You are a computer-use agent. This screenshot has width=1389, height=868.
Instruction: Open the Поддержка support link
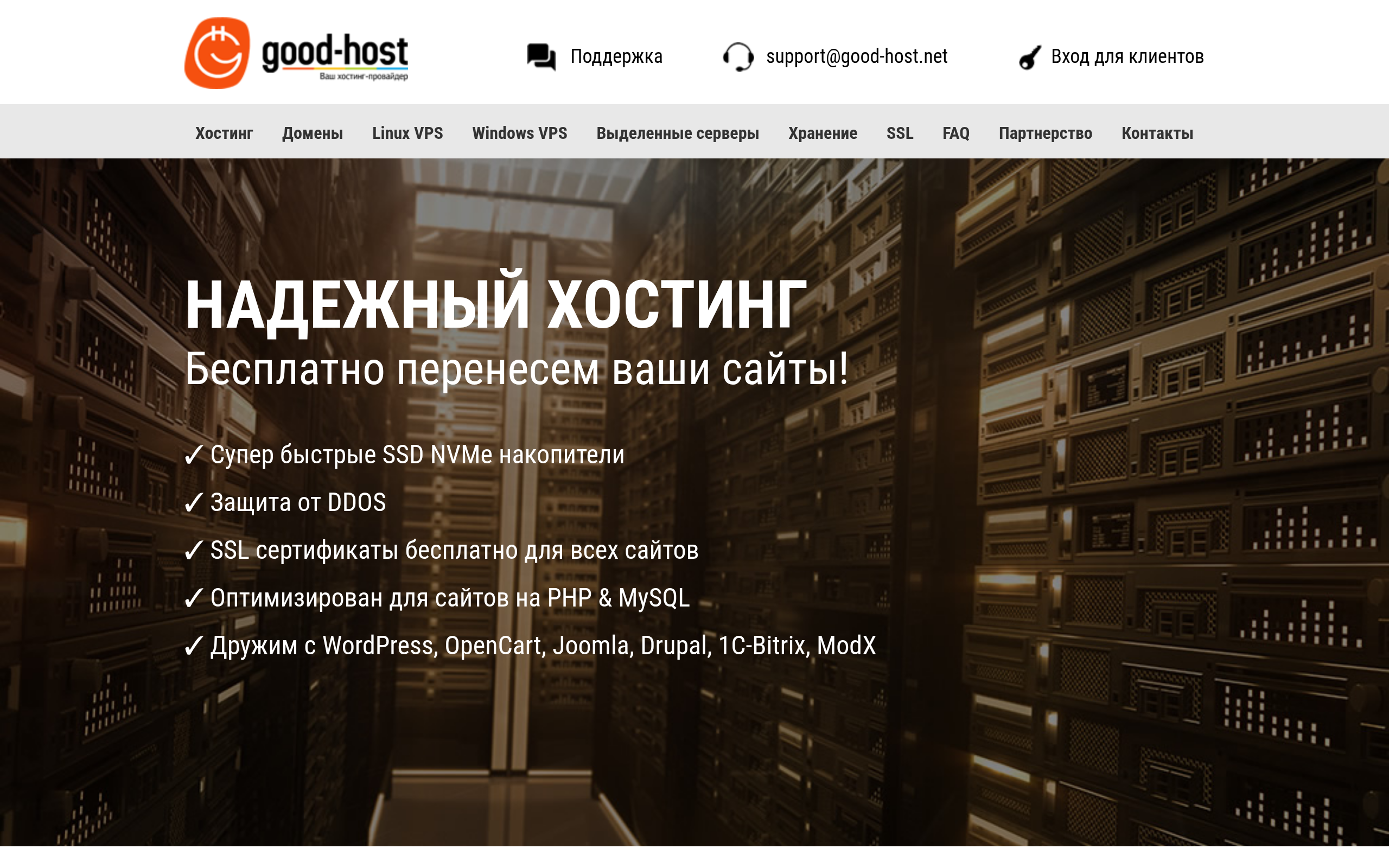tap(616, 56)
